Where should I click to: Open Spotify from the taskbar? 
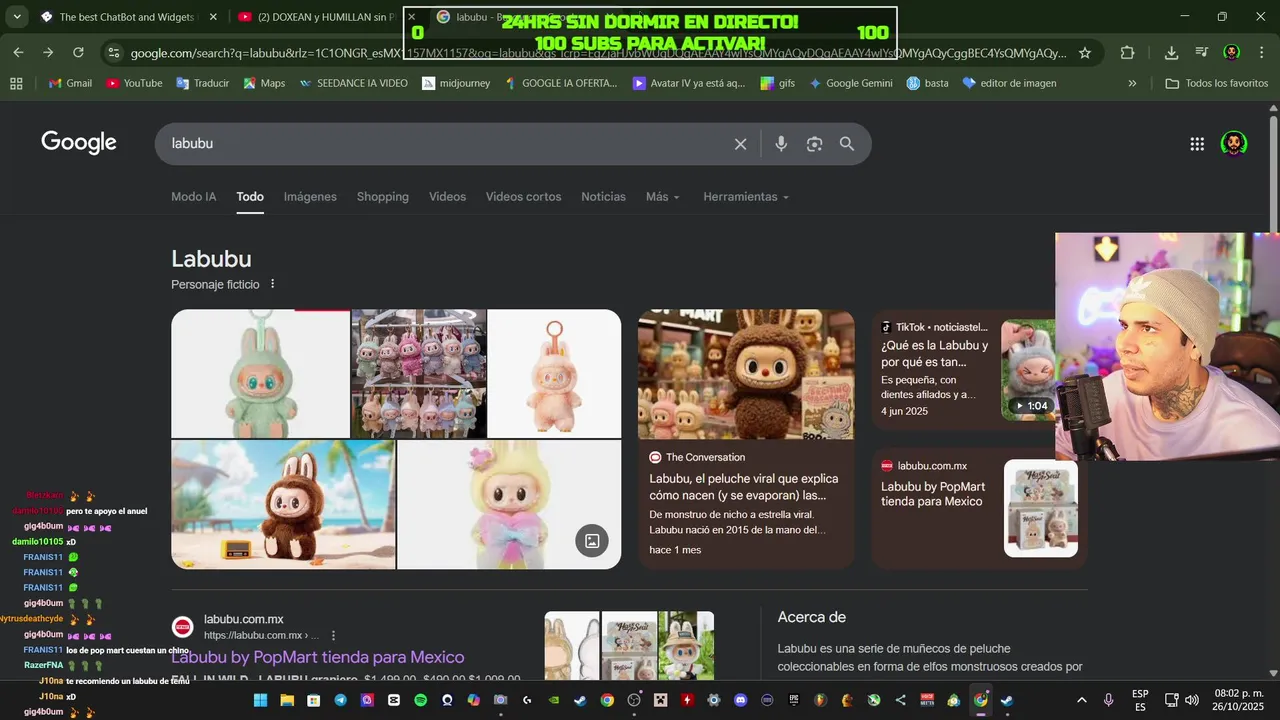[x=420, y=701]
